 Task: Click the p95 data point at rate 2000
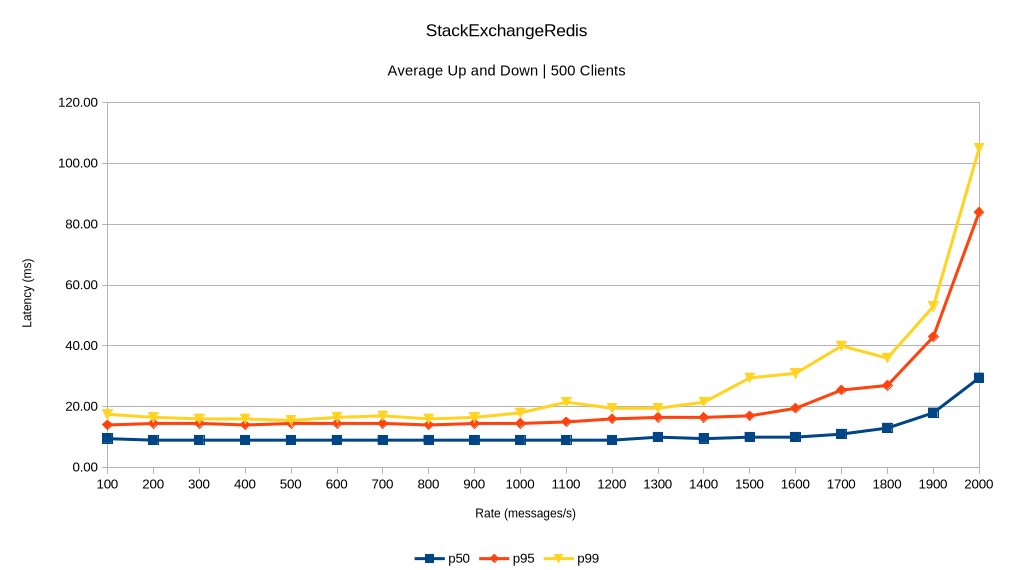click(x=978, y=212)
